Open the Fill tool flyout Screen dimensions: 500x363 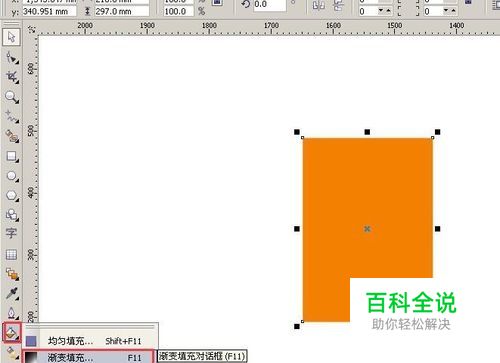tap(12, 332)
